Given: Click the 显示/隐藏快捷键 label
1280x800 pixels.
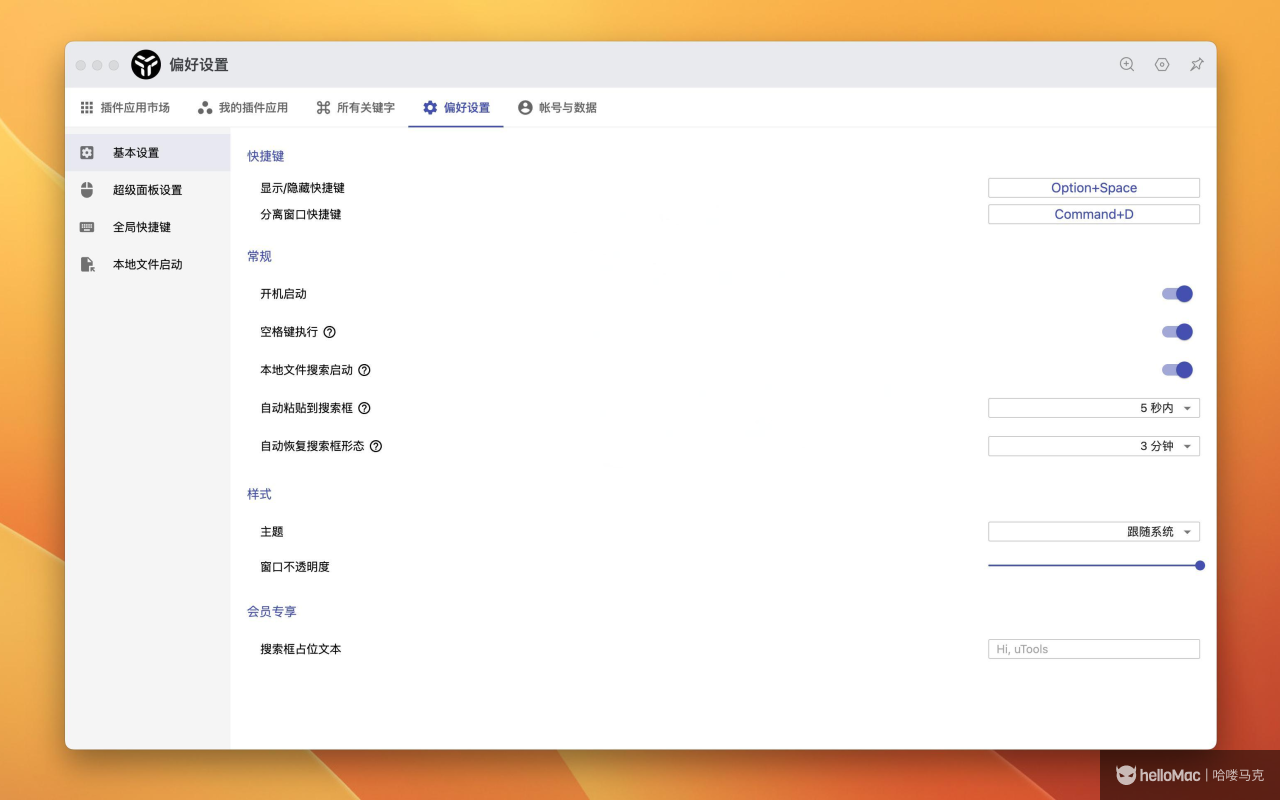Looking at the screenshot, I should point(302,188).
